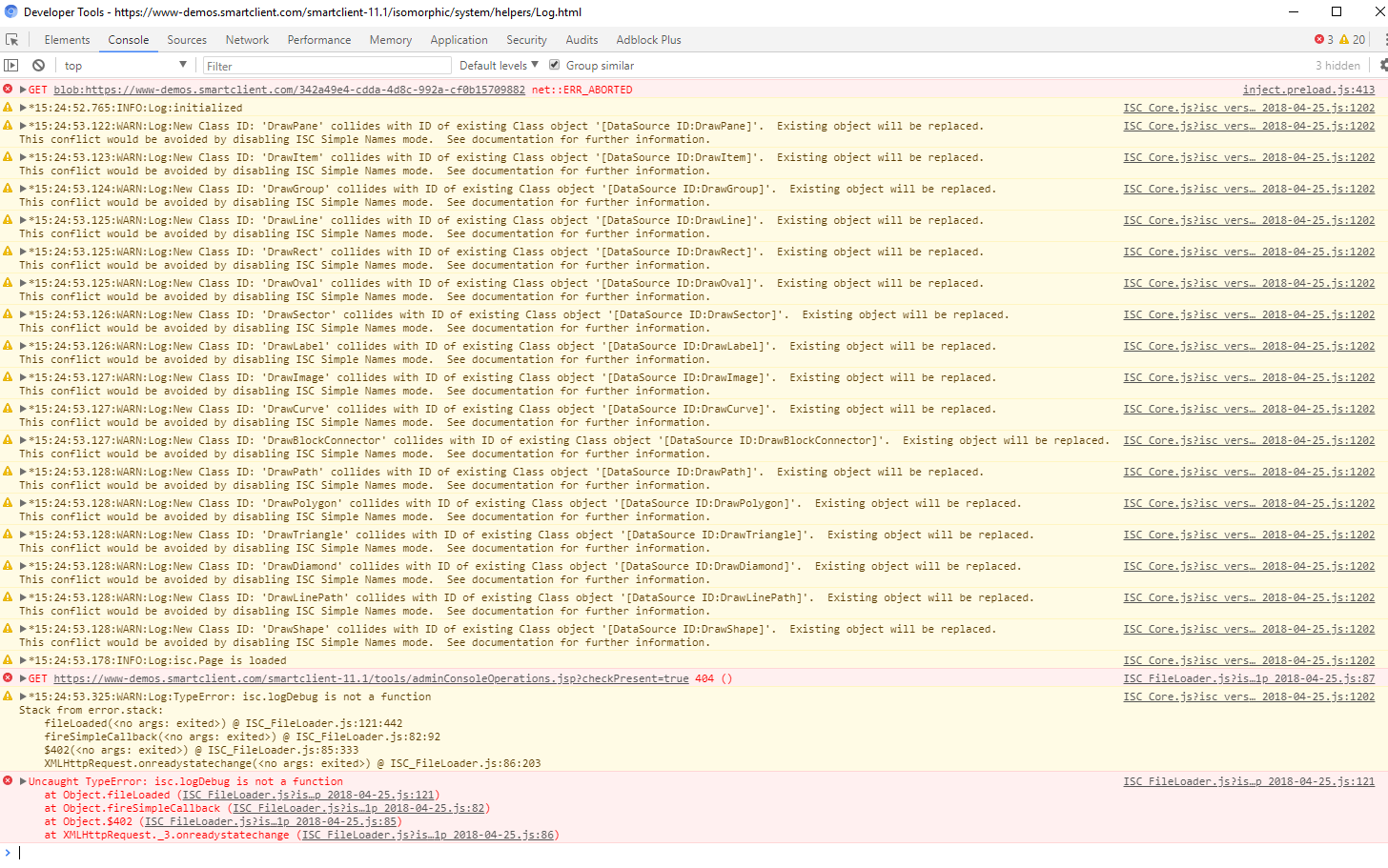Click error icon on Uncaught TypeError row
The height and width of the screenshot is (868, 1388).
click(8, 781)
